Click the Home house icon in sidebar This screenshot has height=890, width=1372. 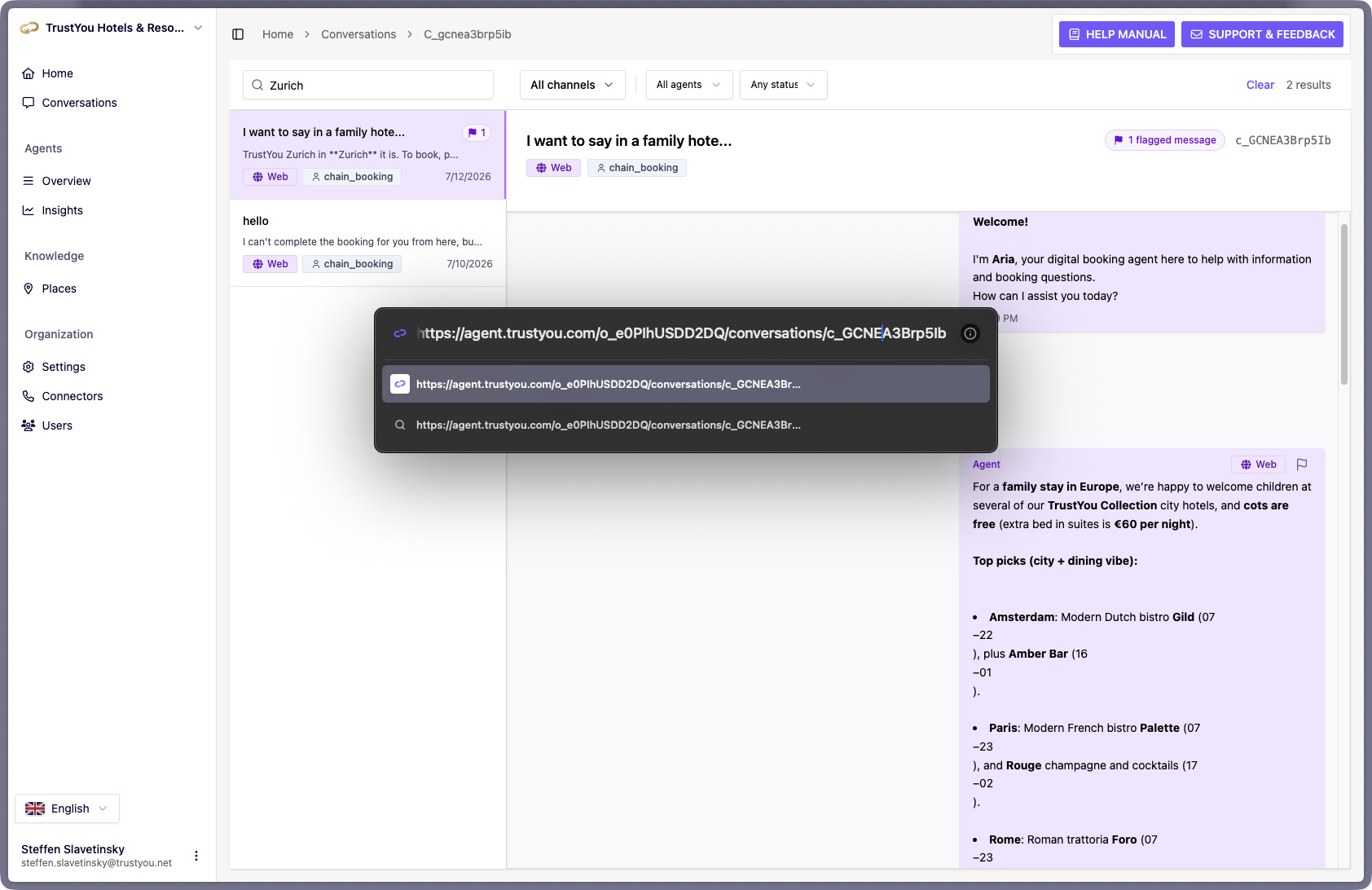[29, 73]
